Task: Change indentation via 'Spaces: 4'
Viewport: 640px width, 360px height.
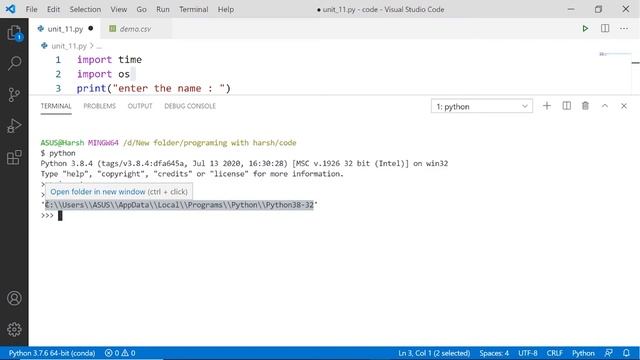Action: [x=494, y=353]
